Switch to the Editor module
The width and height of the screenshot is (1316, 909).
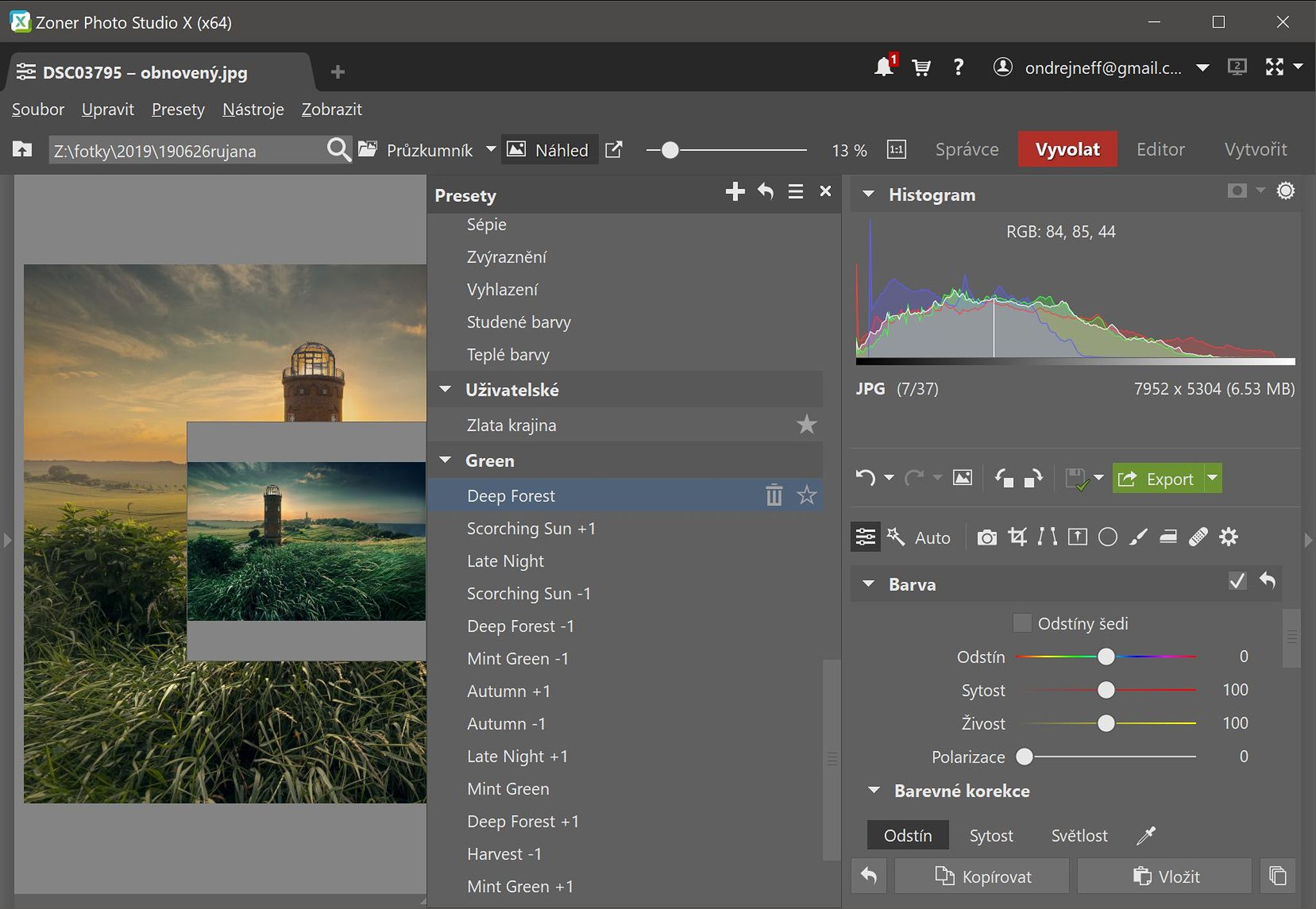point(1160,150)
